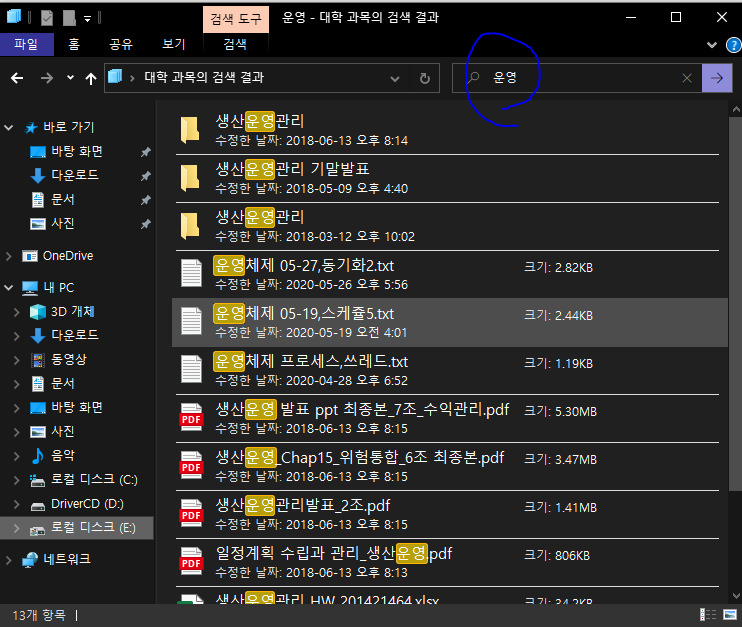Expand 3D 개체 folder node

coord(17,312)
